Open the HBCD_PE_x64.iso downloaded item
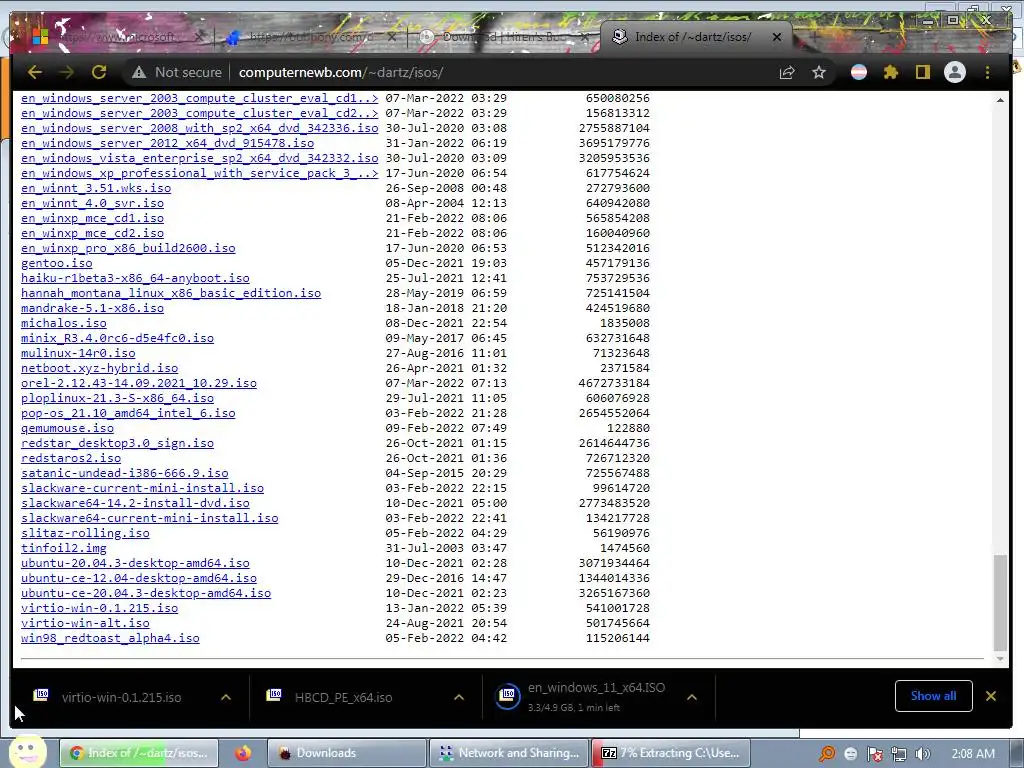The width and height of the screenshot is (1024, 768). click(343, 697)
